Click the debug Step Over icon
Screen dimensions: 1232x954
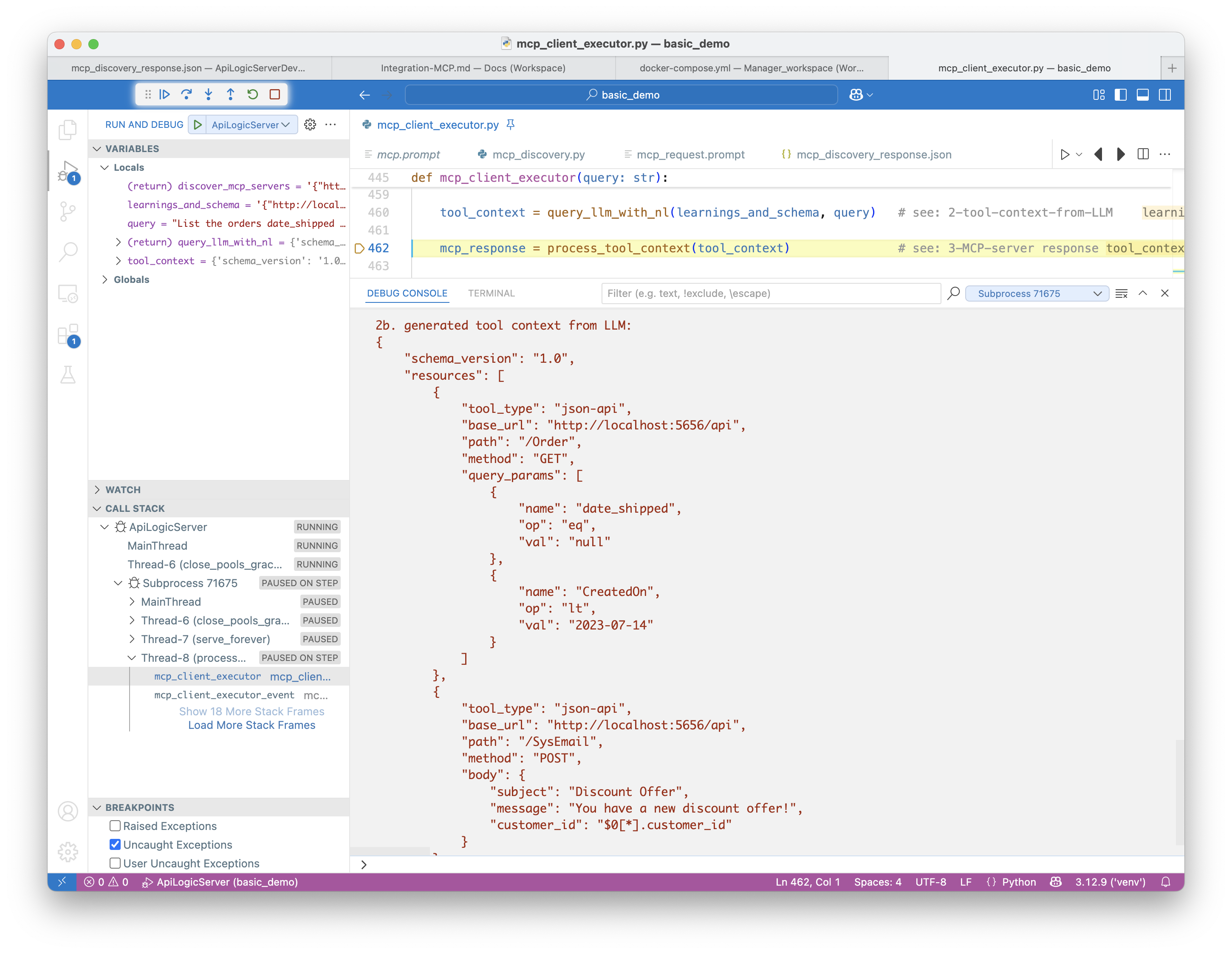[x=187, y=94]
